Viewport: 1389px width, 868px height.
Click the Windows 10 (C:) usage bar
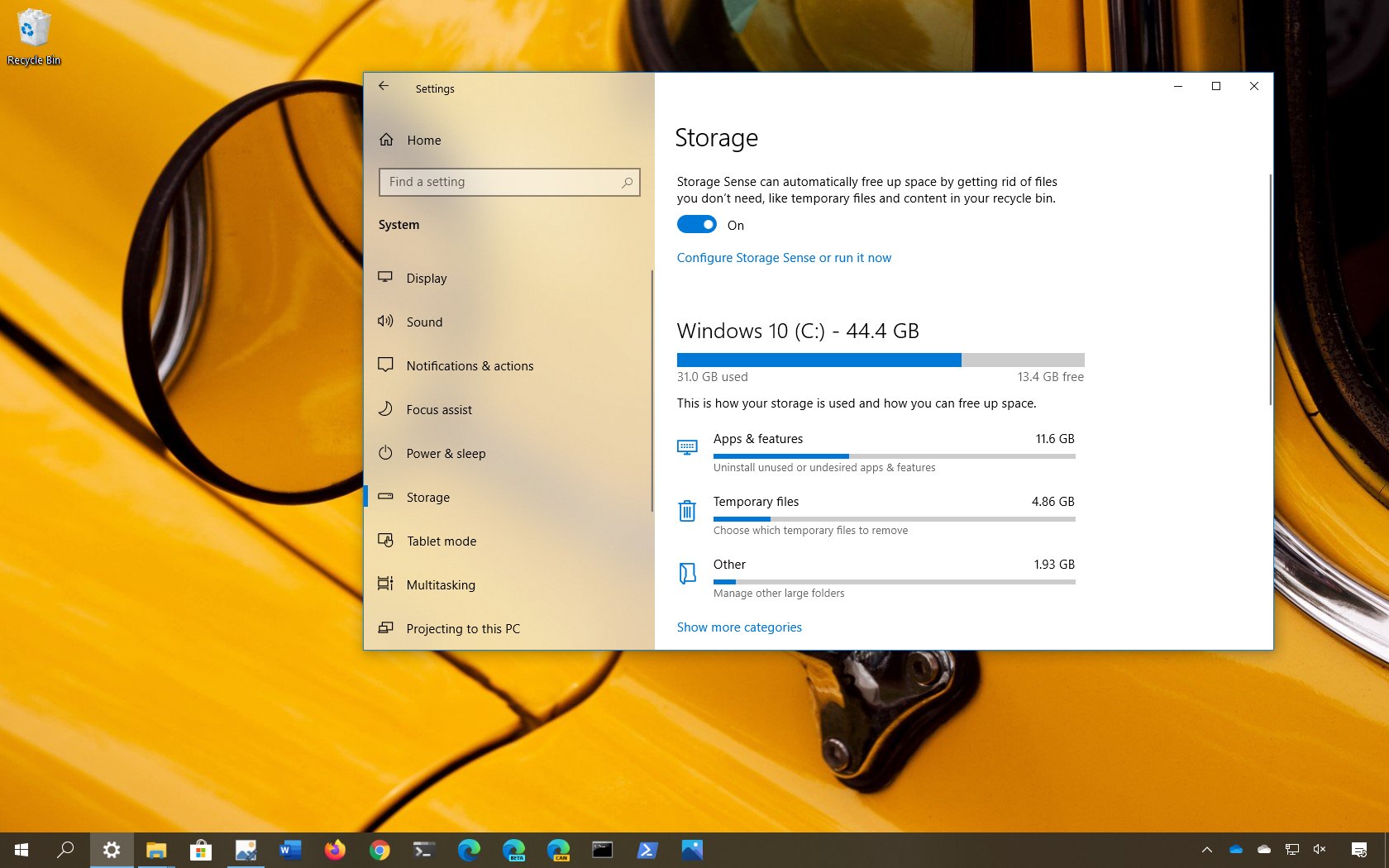(881, 360)
